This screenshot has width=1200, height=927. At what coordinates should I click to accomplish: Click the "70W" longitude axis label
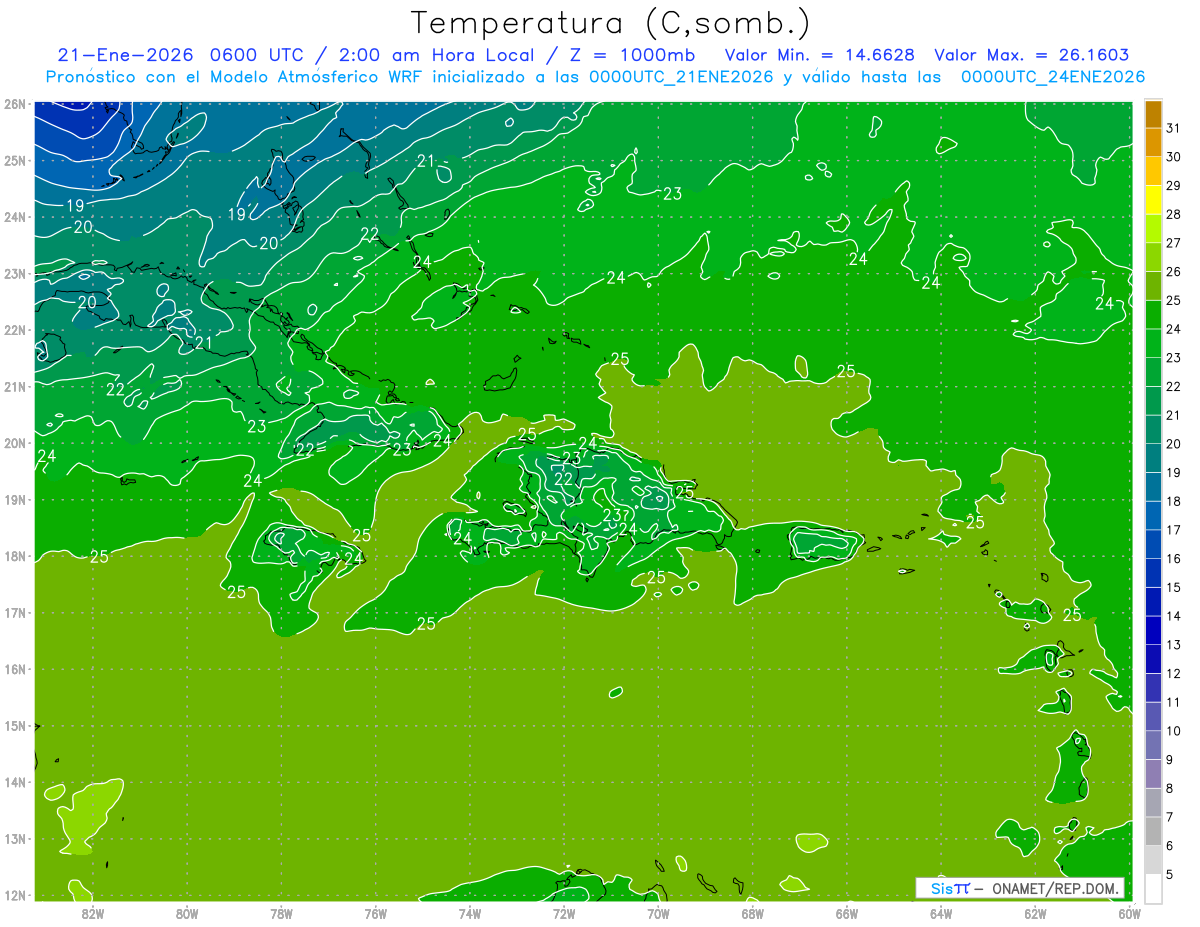(x=658, y=913)
